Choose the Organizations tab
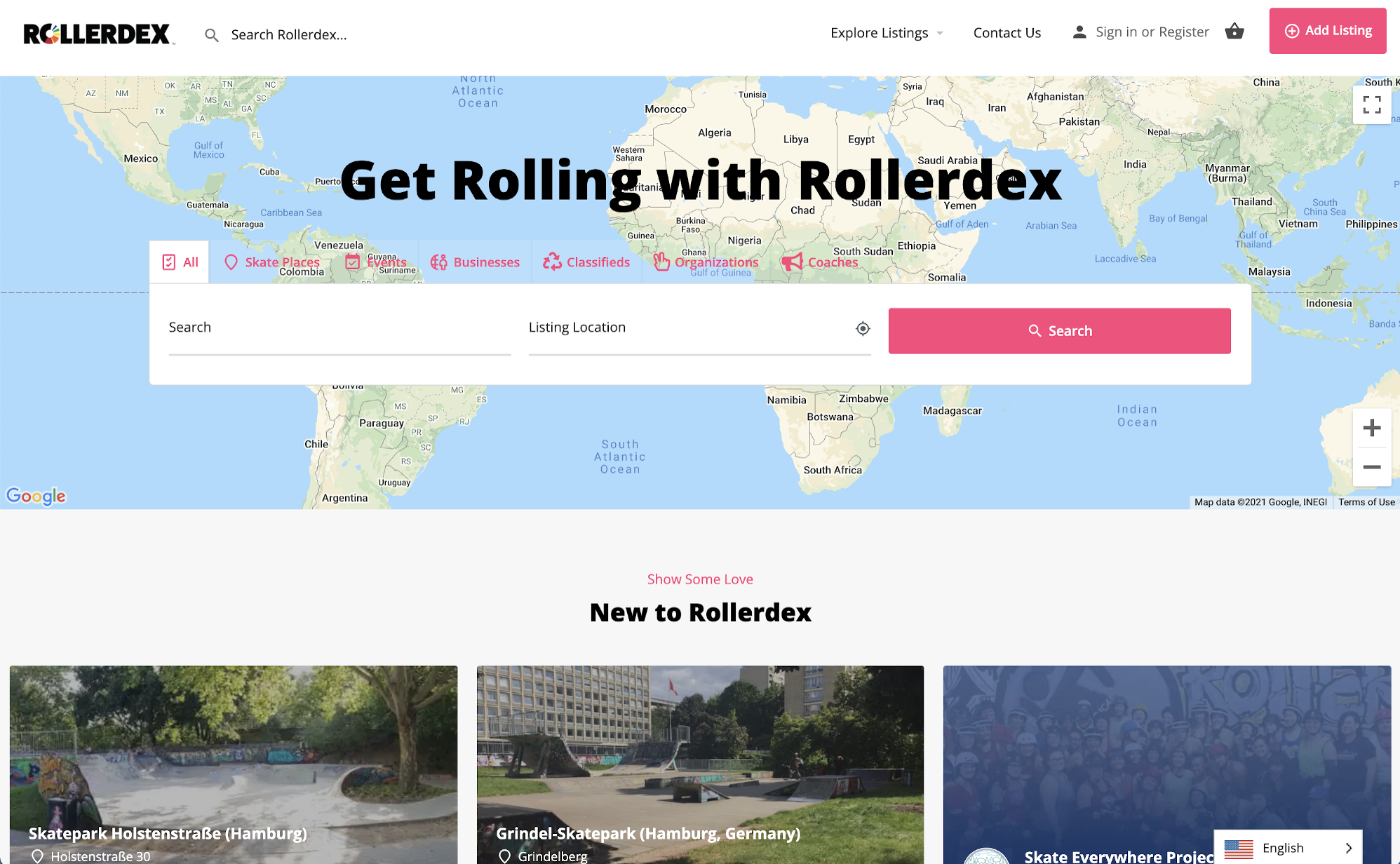The height and width of the screenshot is (864, 1400). tap(706, 262)
